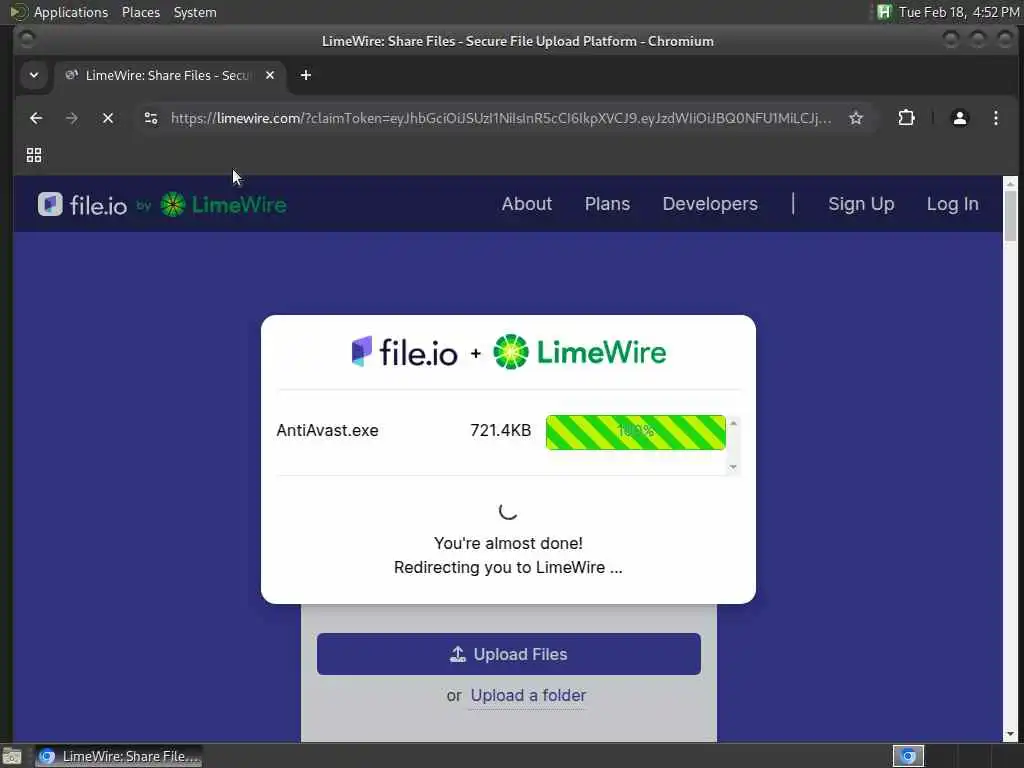This screenshot has width=1024, height=768.
Task: Open the Extensions puzzle icon
Action: pyautogui.click(x=906, y=118)
